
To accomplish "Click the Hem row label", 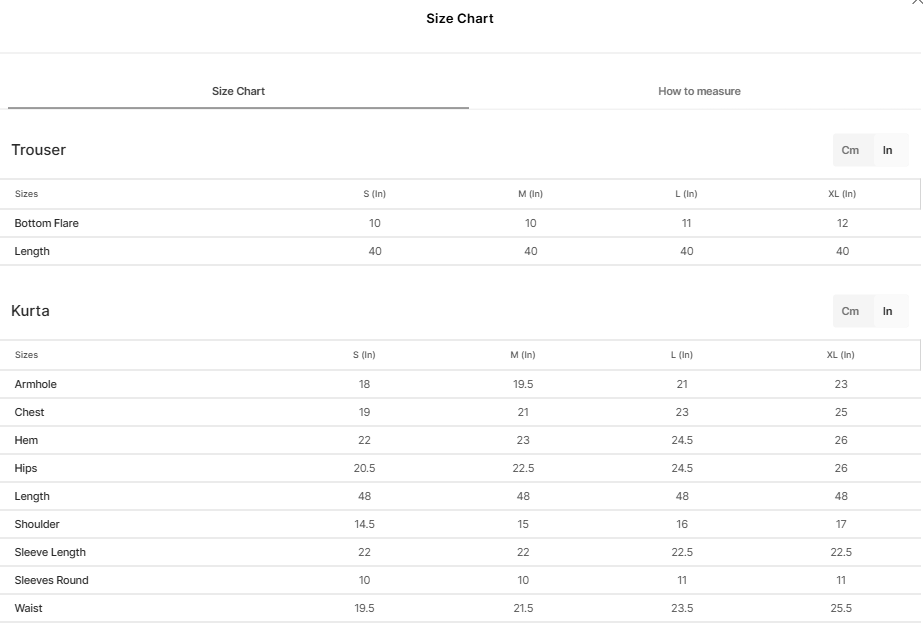I will [x=26, y=440].
